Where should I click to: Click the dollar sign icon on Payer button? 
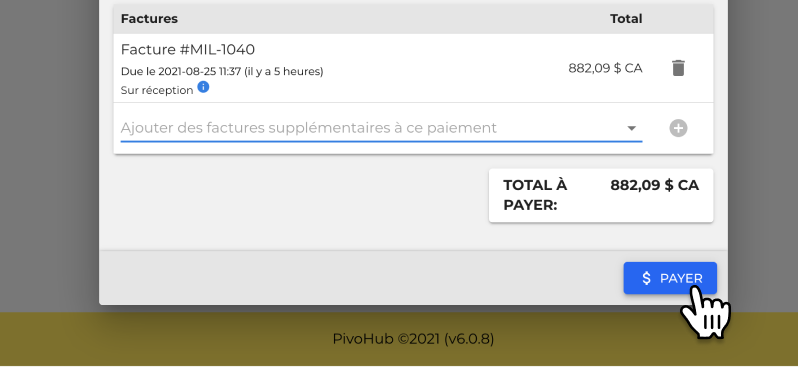click(646, 278)
